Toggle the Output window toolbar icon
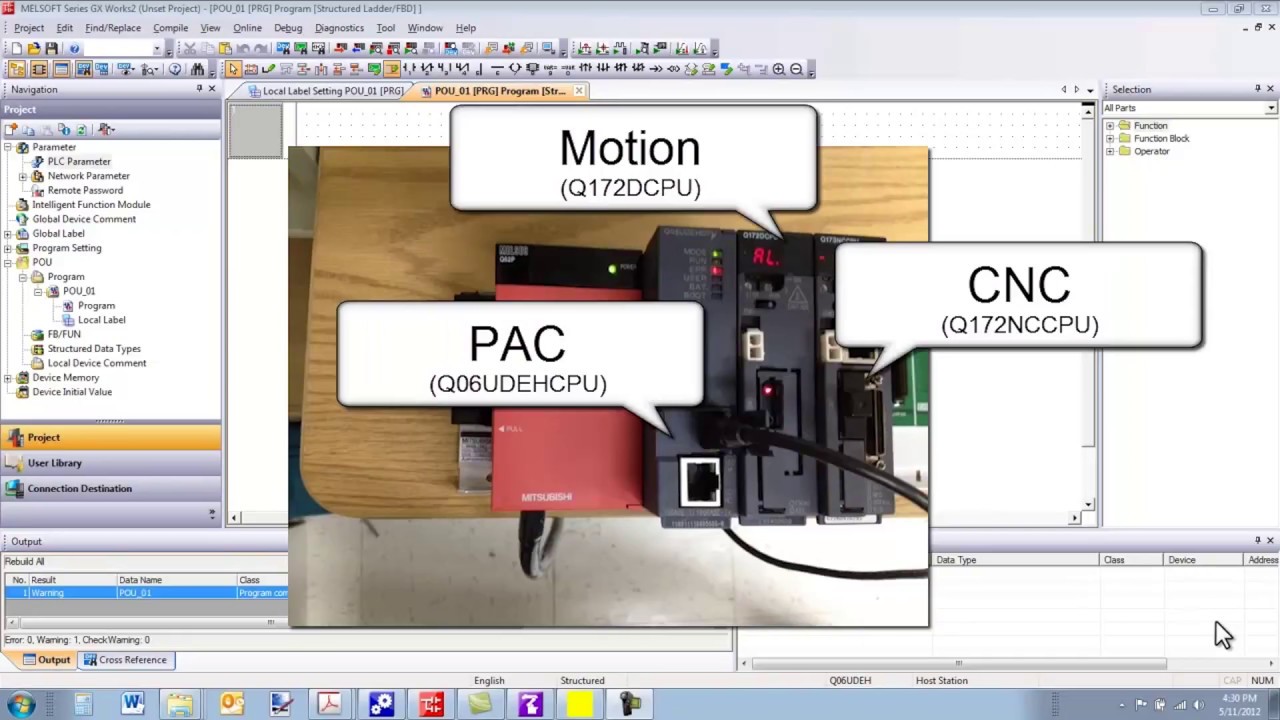 [x=61, y=69]
